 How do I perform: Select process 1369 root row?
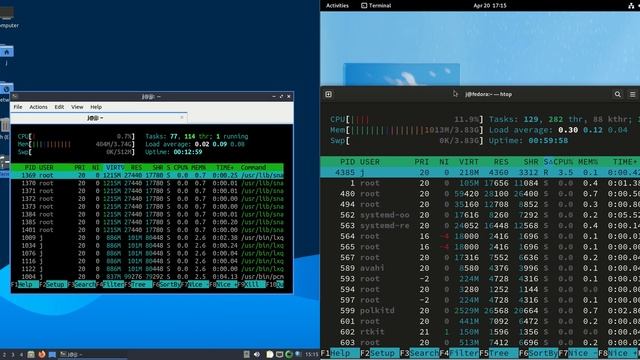[147, 175]
